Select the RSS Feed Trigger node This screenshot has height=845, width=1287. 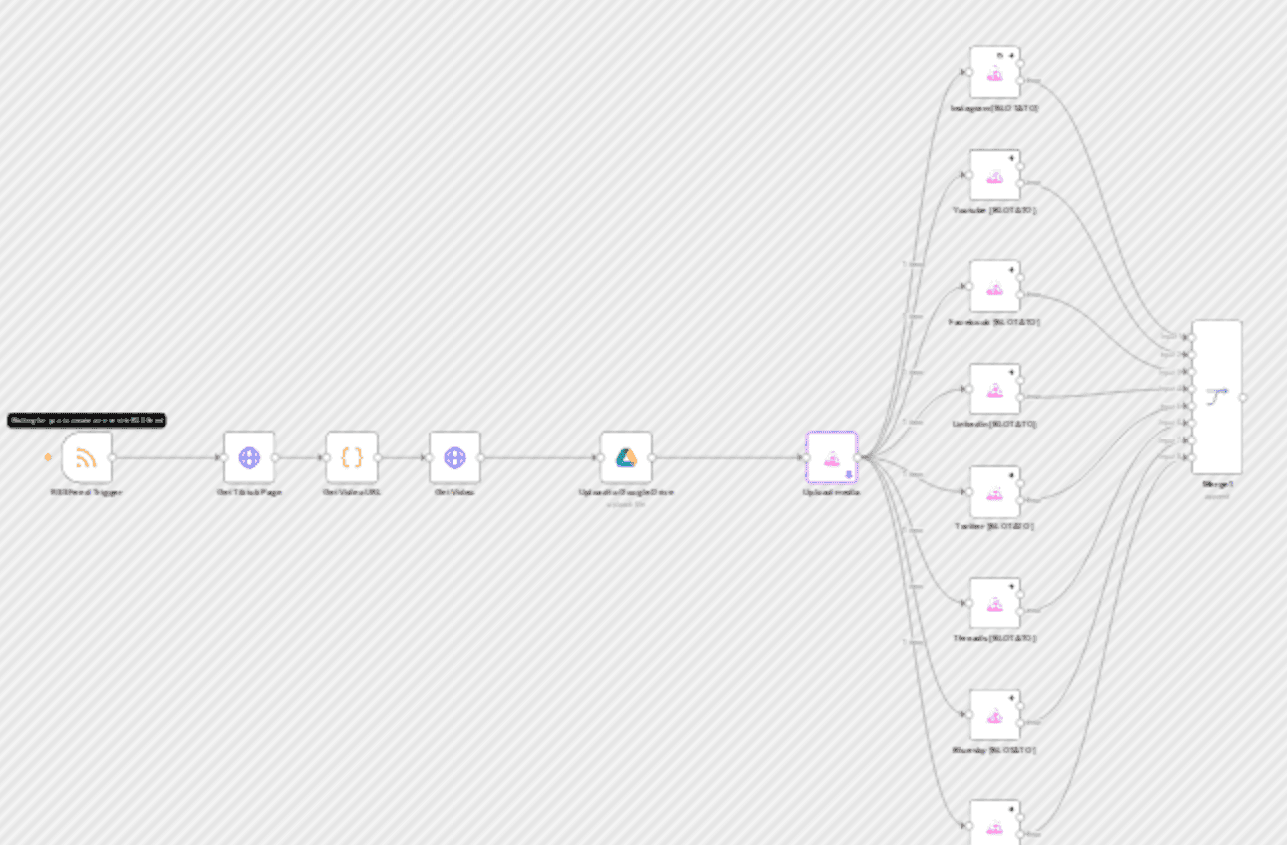(87, 457)
